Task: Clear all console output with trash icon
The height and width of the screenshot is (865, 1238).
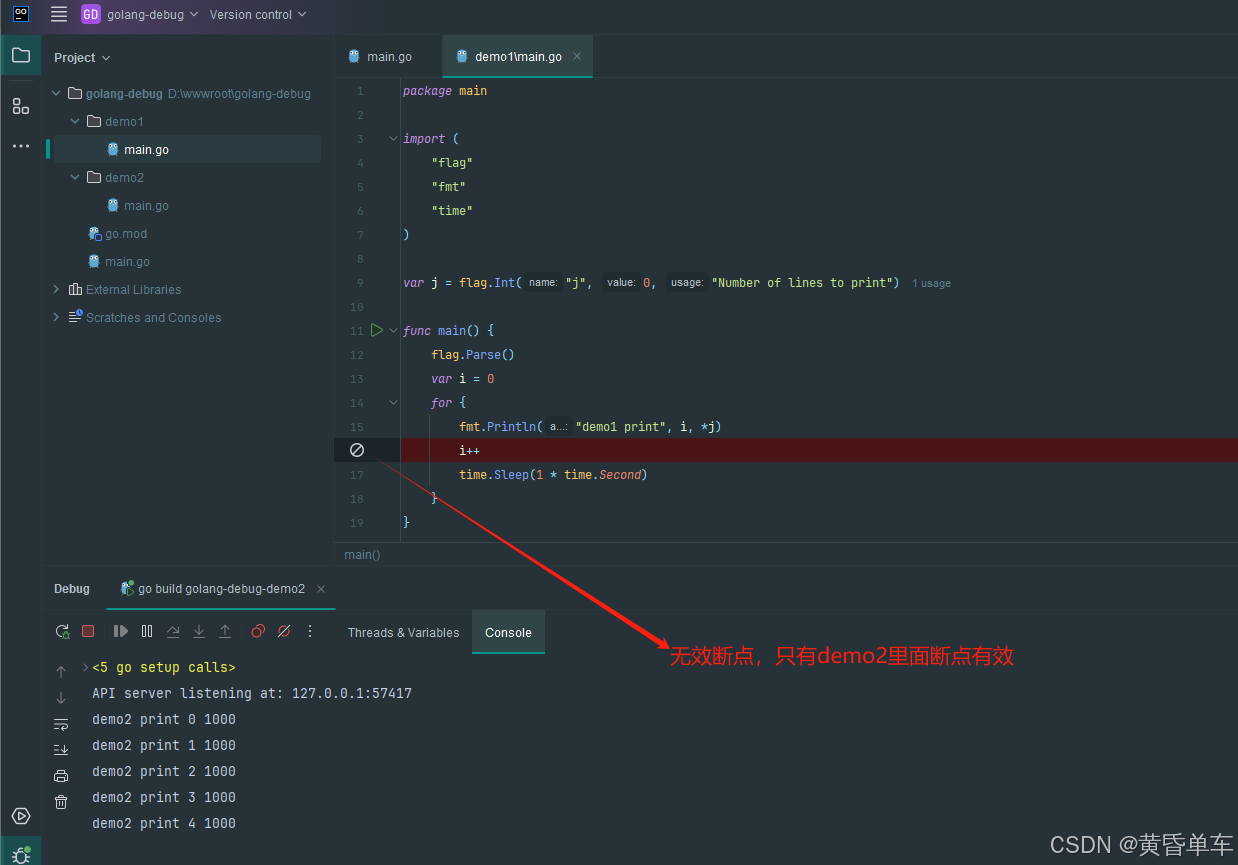Action: pos(61,802)
